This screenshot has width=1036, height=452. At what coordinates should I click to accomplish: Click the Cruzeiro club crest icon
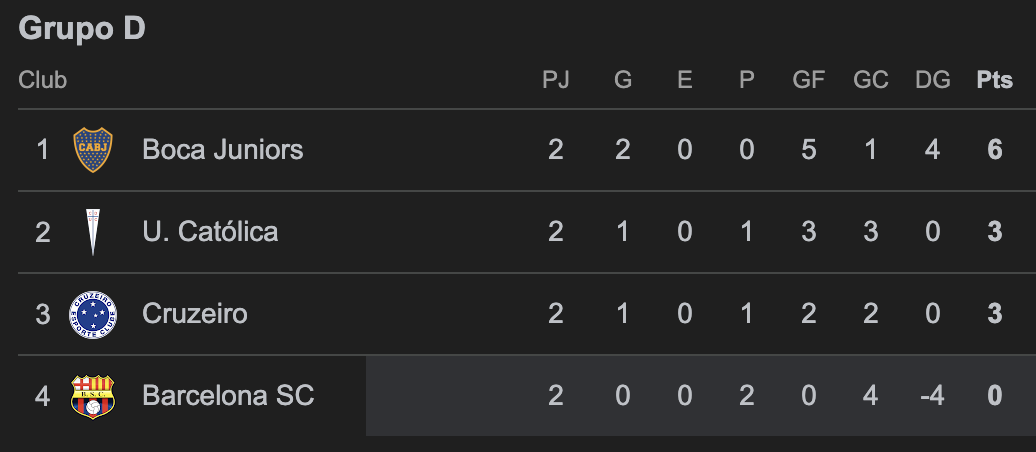pos(93,314)
